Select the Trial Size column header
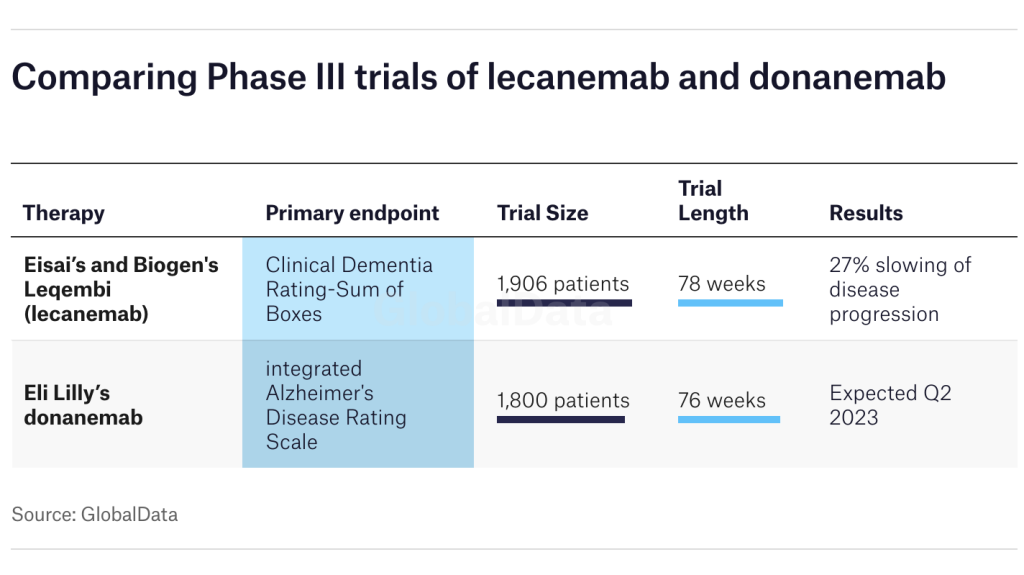This screenshot has height=575, width=1024. 542,213
